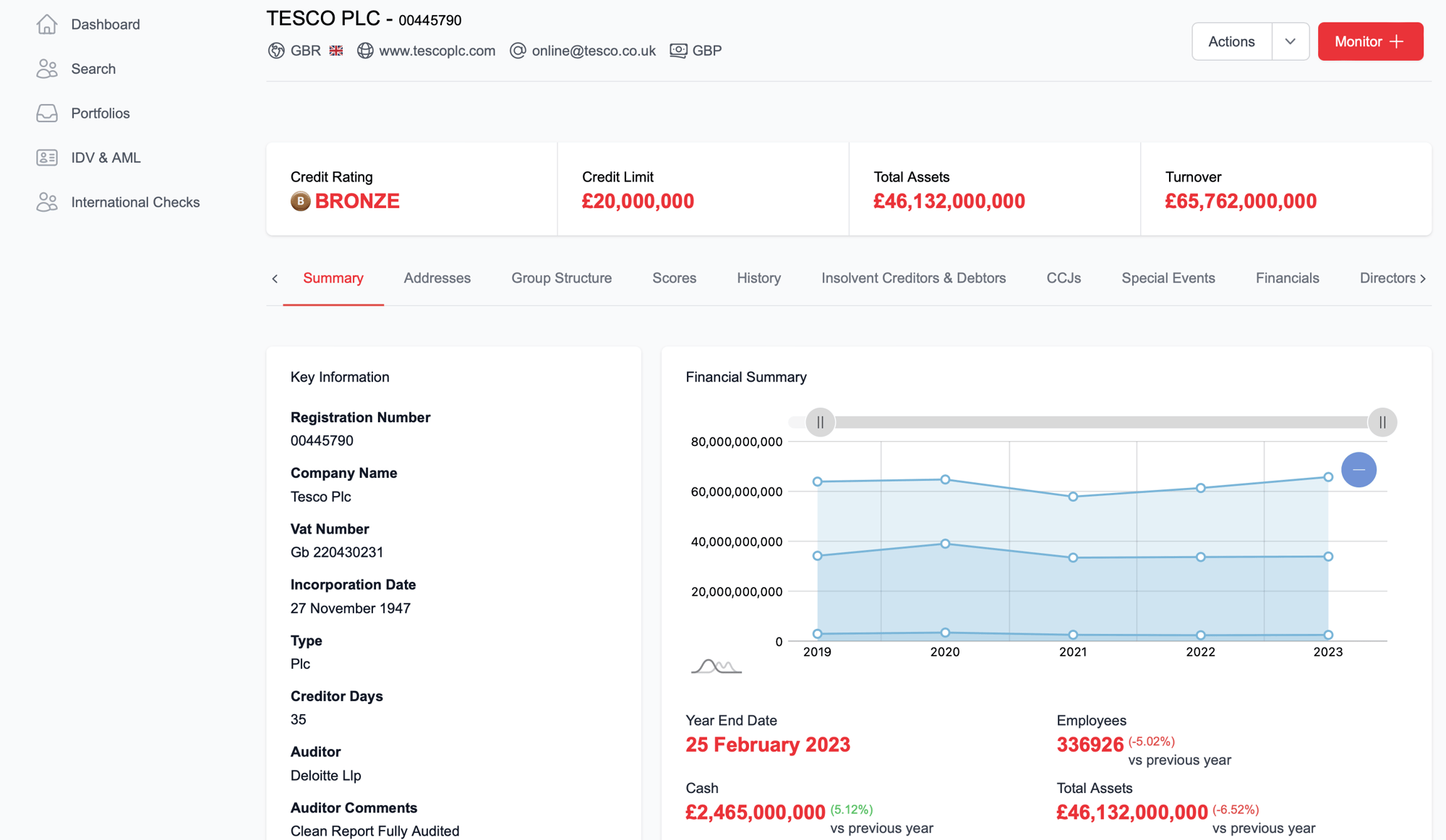Grab the left chart range slider handle
1446x840 pixels.
(x=820, y=422)
